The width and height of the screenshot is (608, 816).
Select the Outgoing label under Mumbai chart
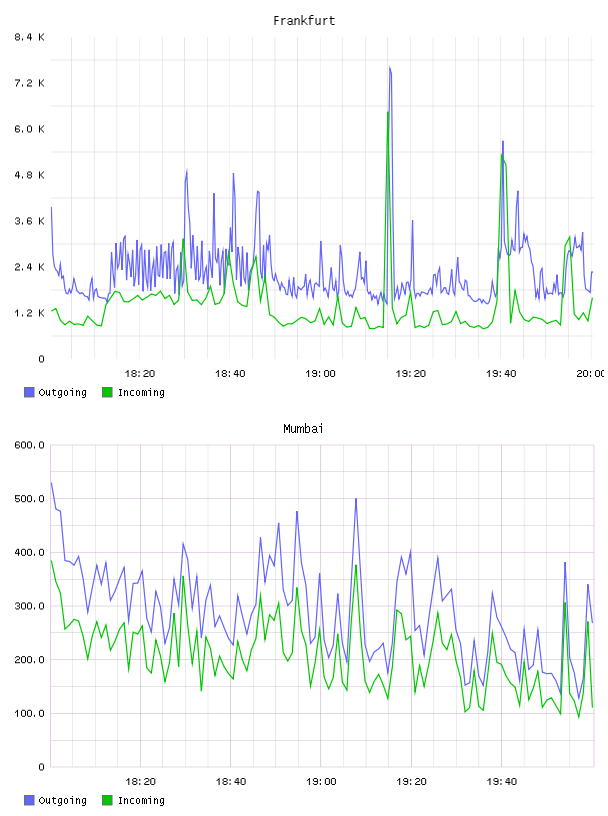[62, 801]
